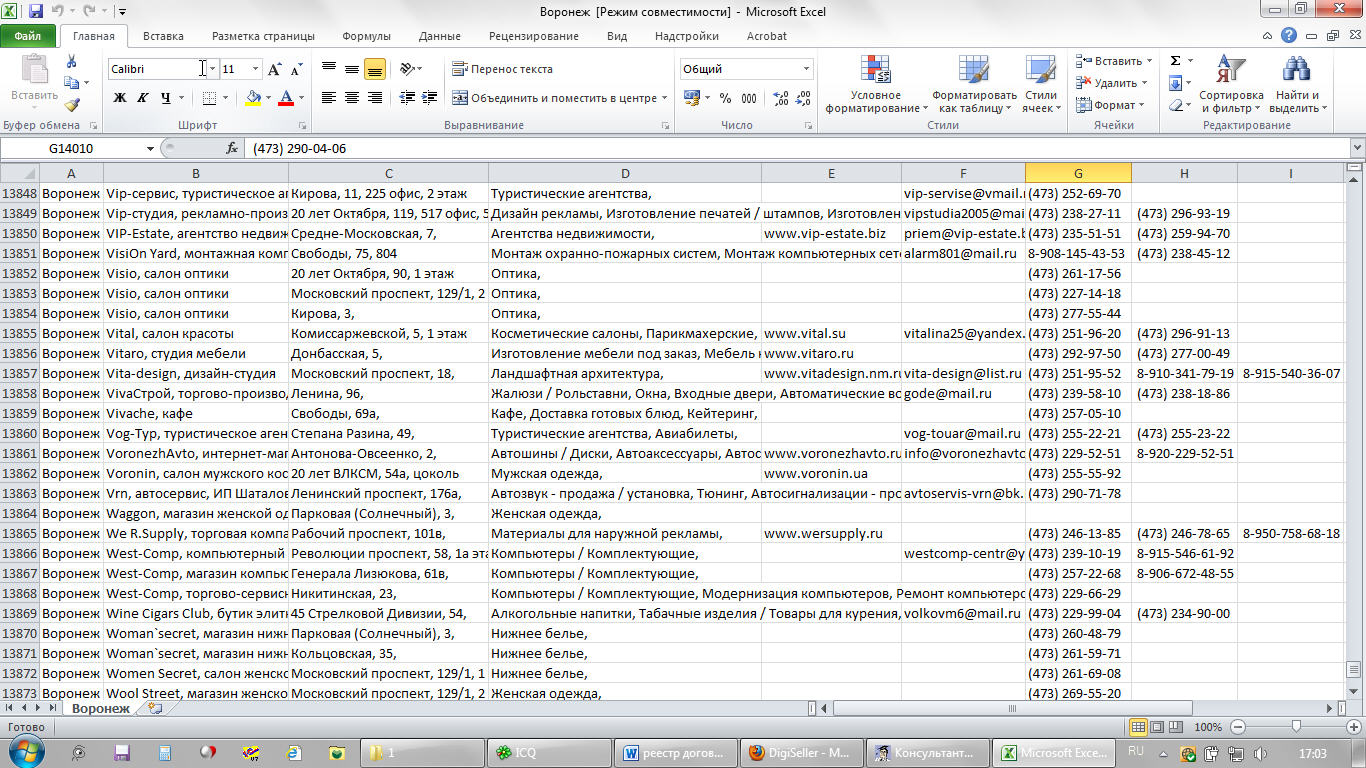Center text horizontally in the cell

pyautogui.click(x=352, y=97)
